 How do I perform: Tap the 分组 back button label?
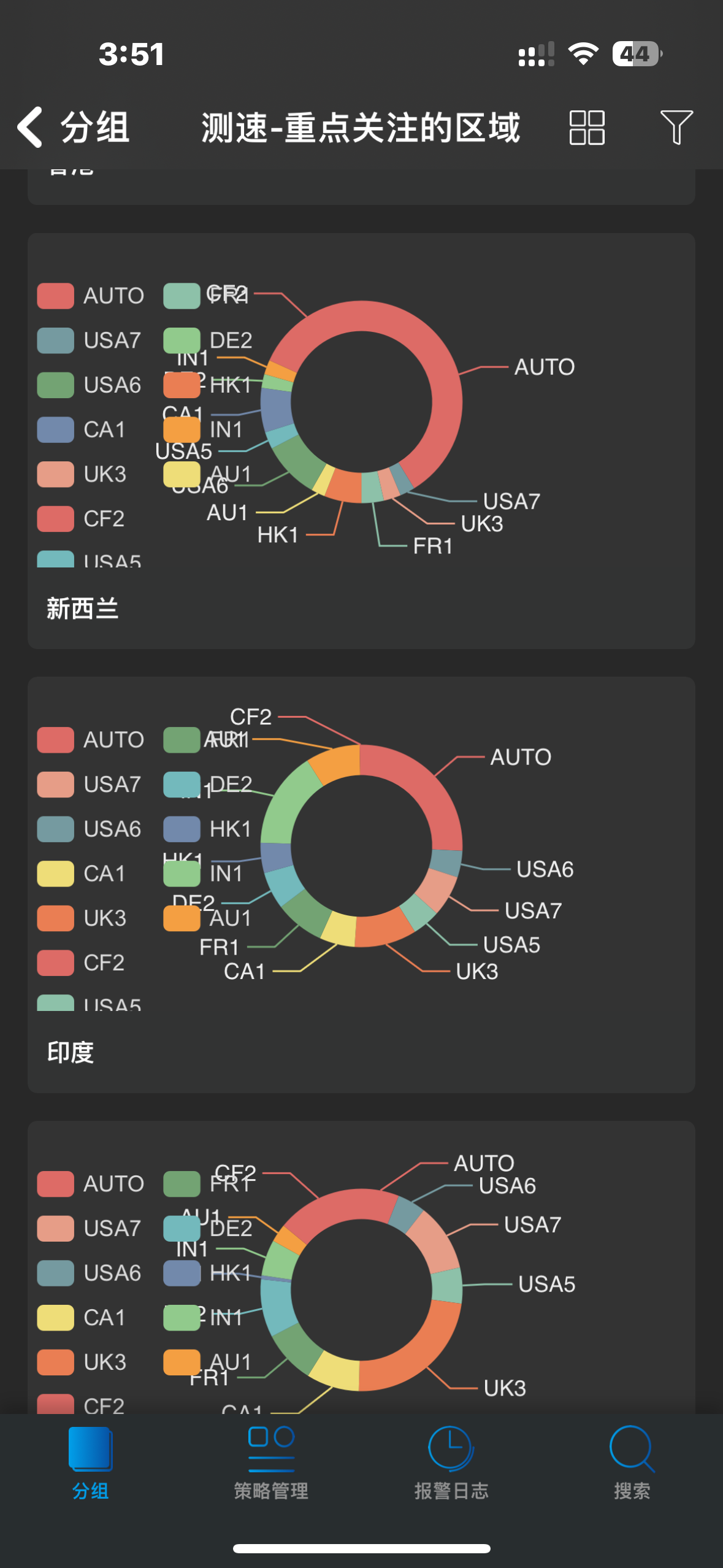(95, 128)
